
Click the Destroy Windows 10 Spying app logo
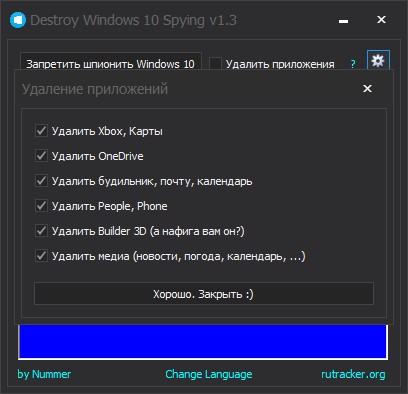18,20
